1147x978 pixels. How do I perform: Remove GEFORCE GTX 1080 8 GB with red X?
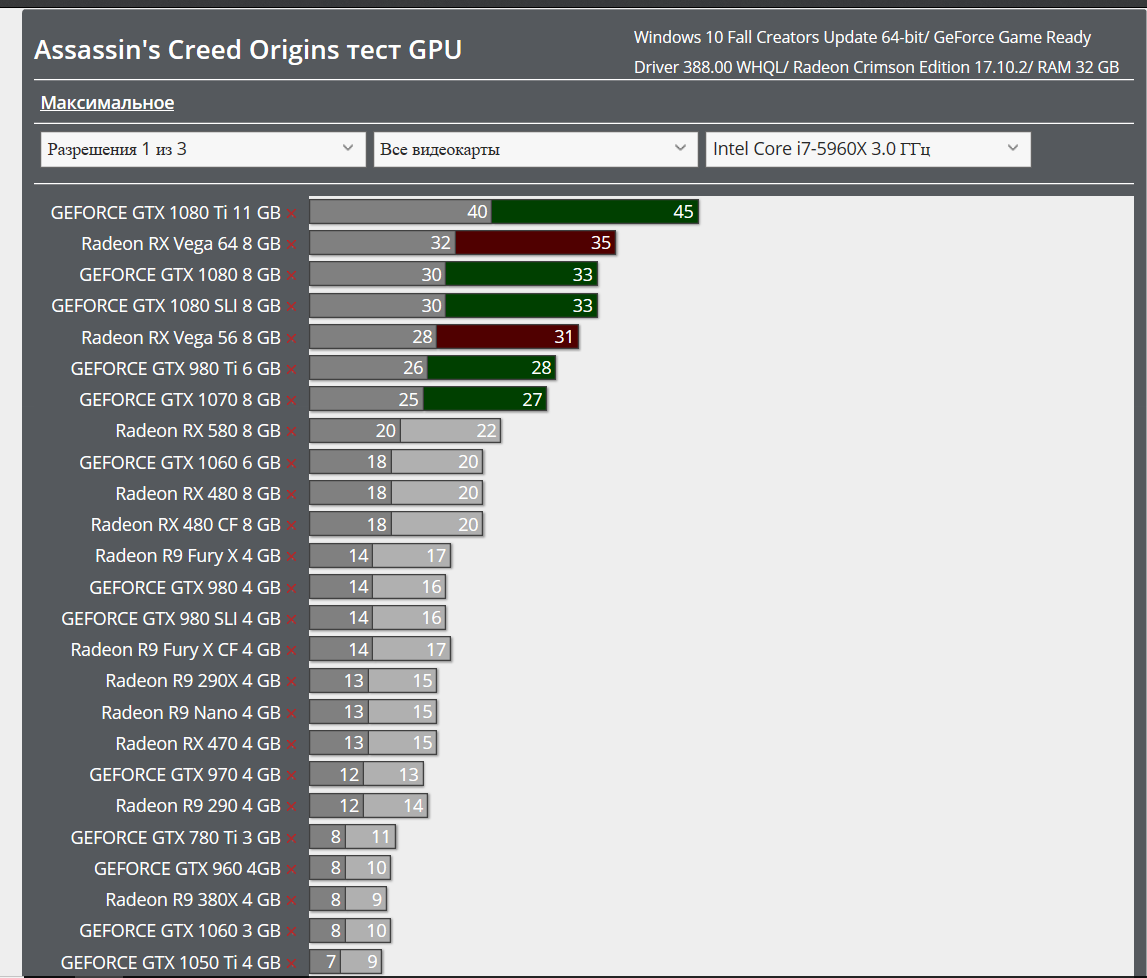click(292, 275)
